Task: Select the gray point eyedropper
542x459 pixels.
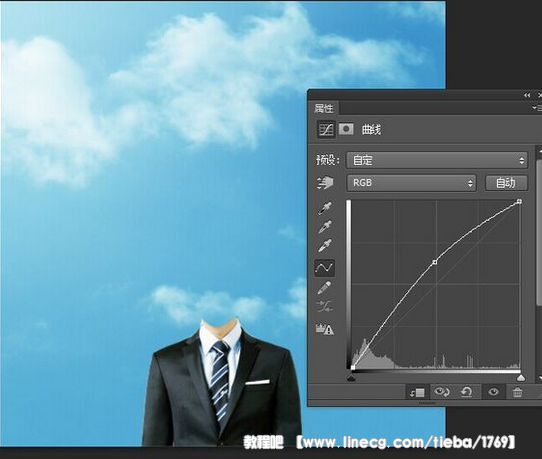Action: tap(325, 227)
